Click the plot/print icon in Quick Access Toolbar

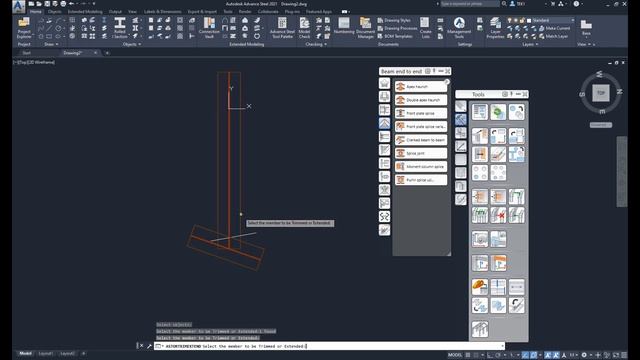tap(63, 4)
